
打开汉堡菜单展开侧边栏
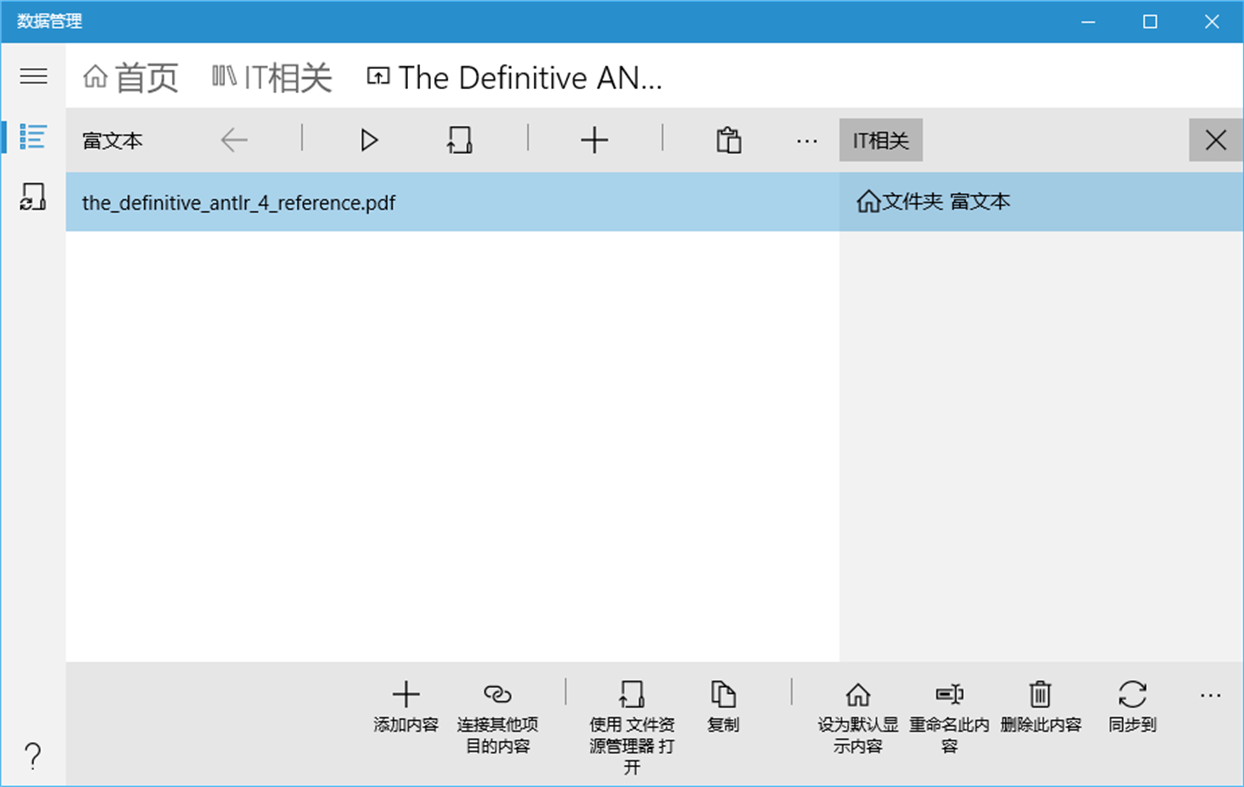click(x=33, y=76)
